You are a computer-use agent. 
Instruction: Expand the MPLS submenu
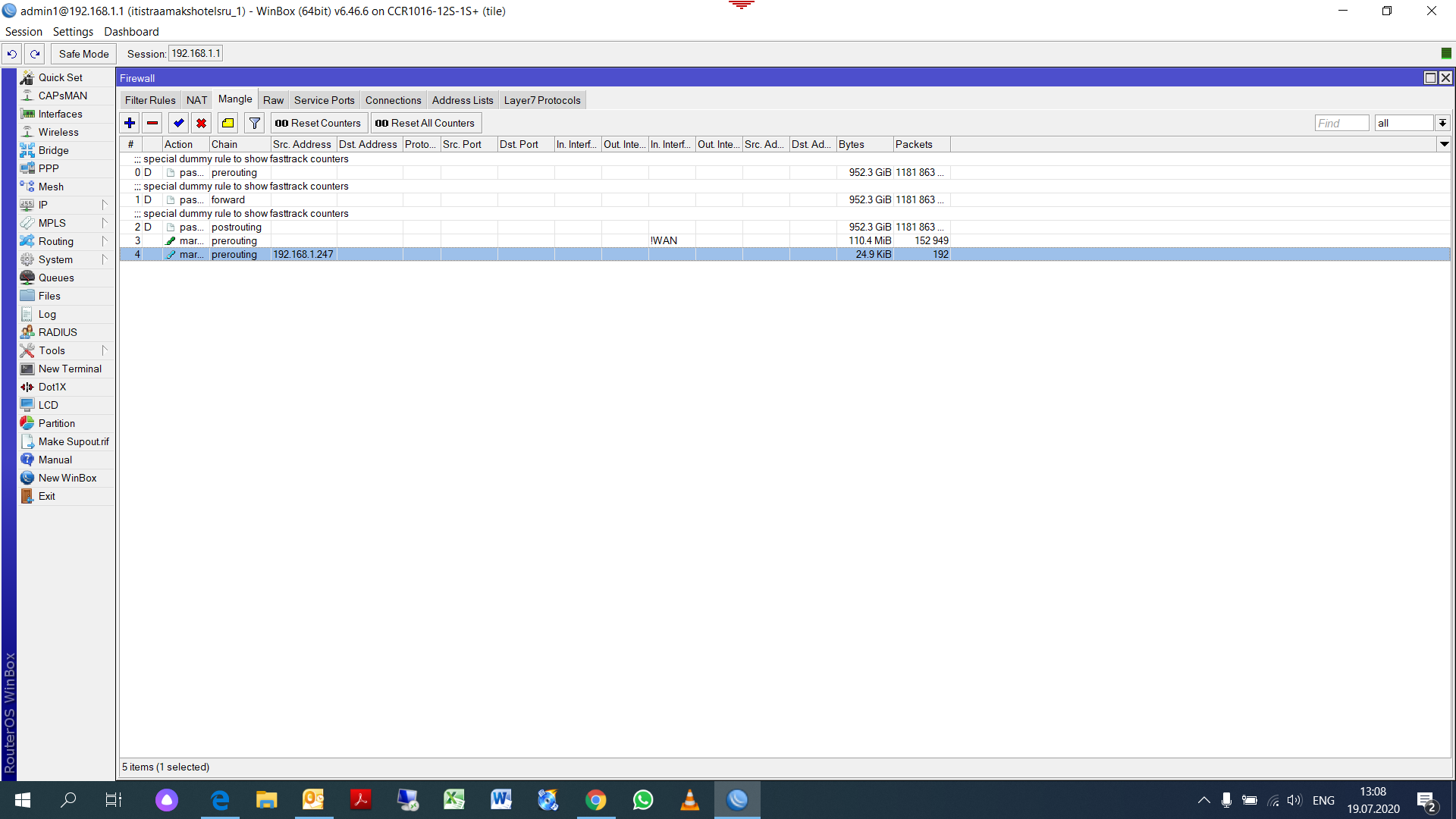click(66, 223)
